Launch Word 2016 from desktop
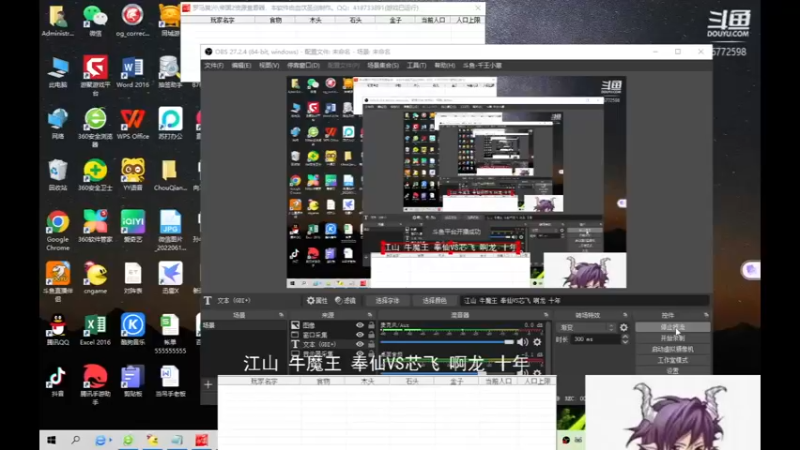 133,72
